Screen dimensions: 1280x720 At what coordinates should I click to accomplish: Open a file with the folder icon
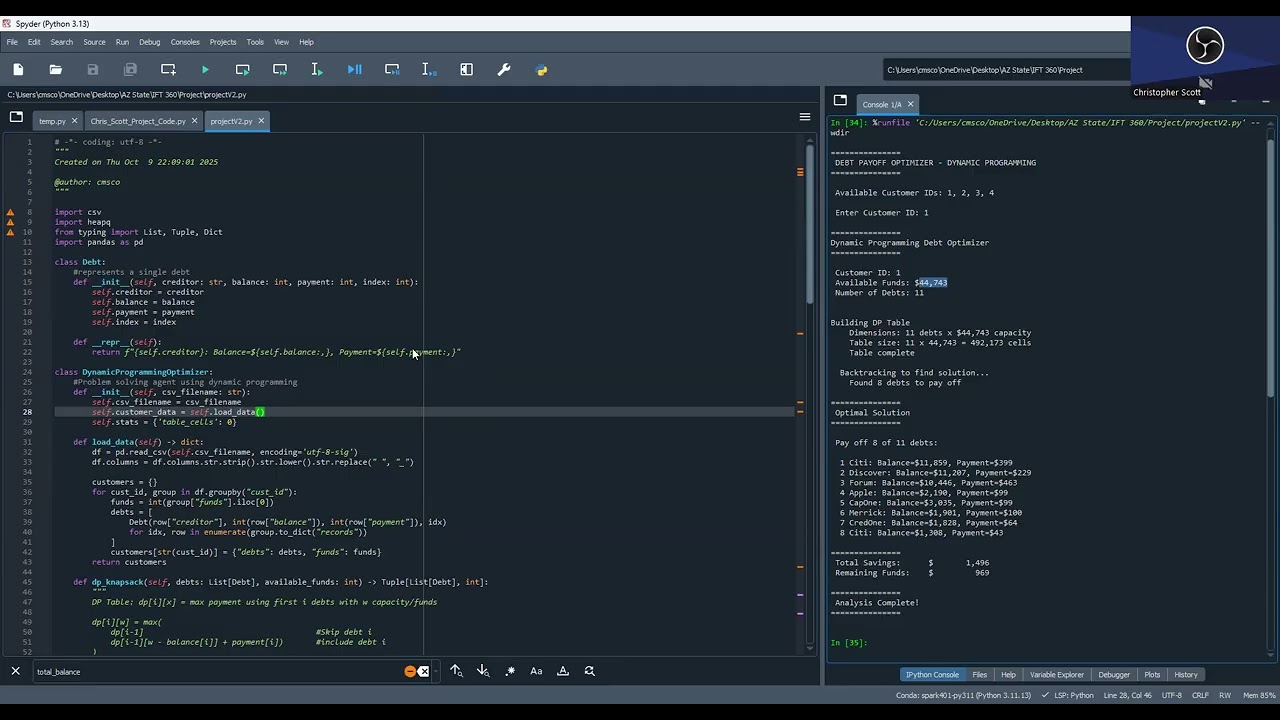tap(56, 70)
